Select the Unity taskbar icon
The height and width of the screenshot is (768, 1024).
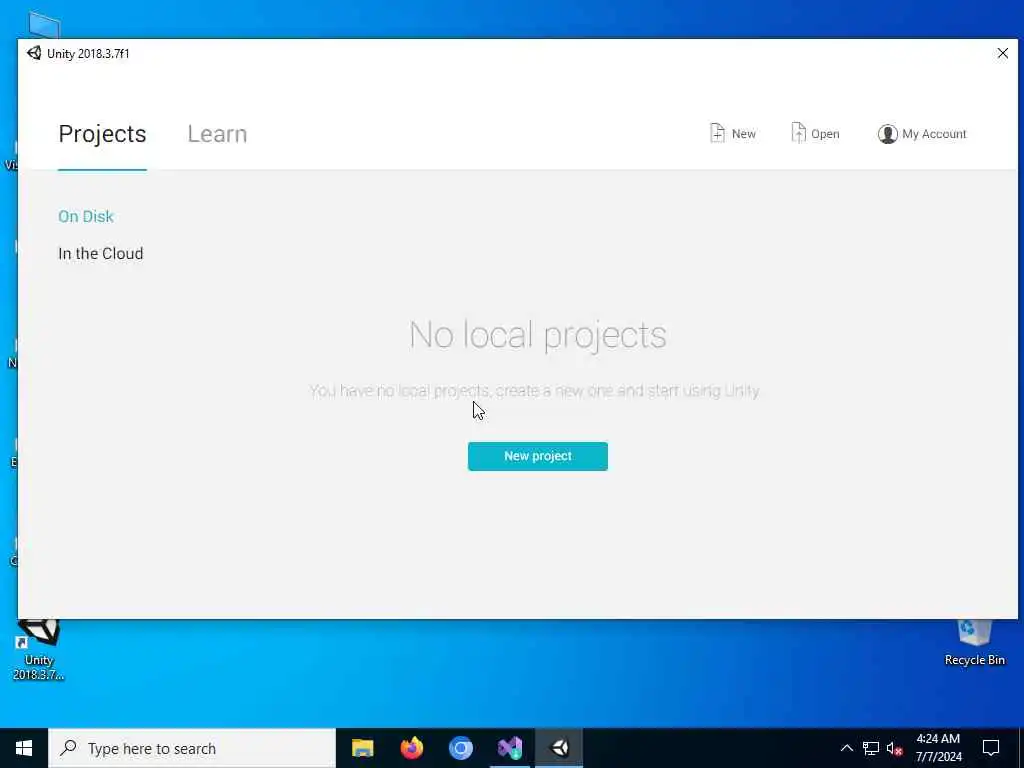point(559,748)
